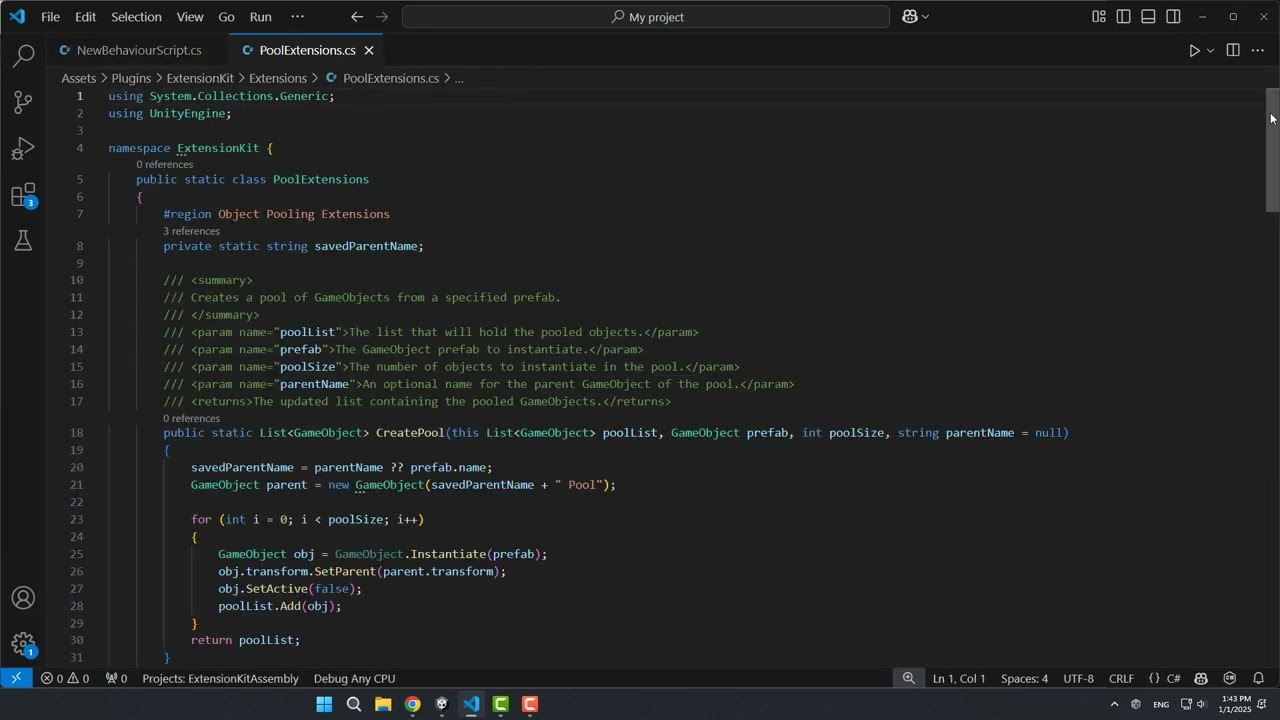Open the ExtensionKit breadcrumb folder

[x=200, y=78]
